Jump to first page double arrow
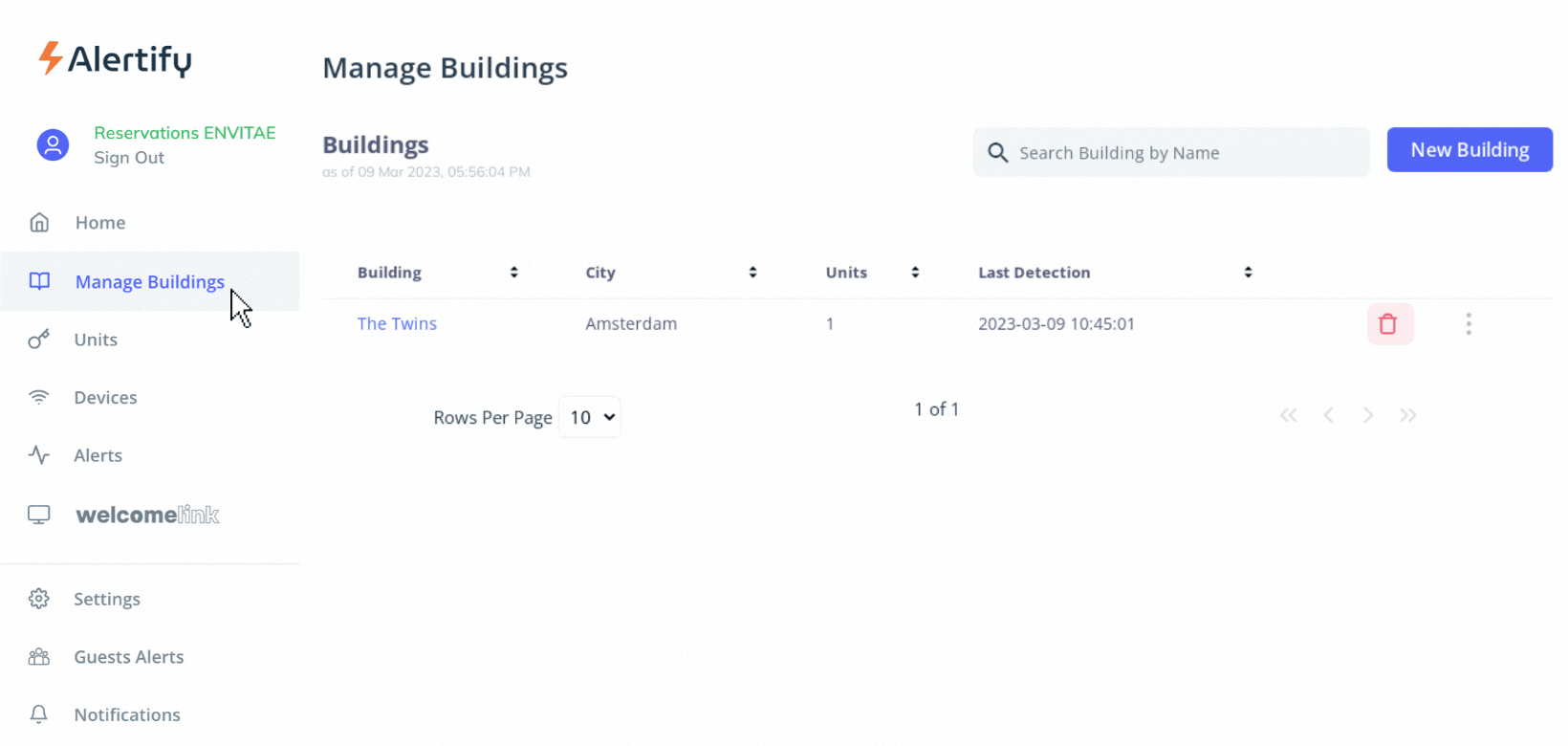The width and height of the screenshot is (1568, 746). (x=1289, y=415)
